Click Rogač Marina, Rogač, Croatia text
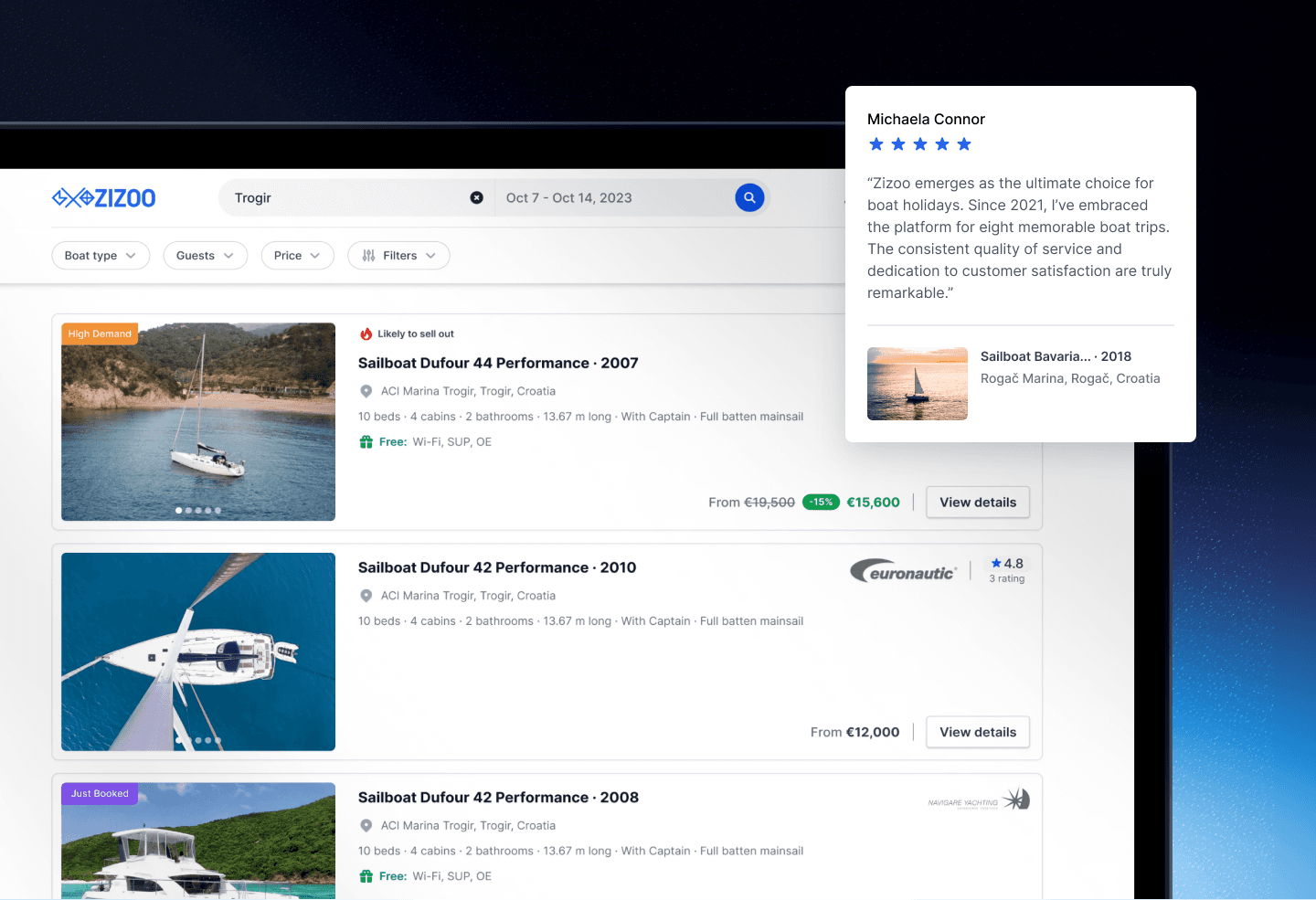Screen dimensions: 1316x900 pos(1070,378)
